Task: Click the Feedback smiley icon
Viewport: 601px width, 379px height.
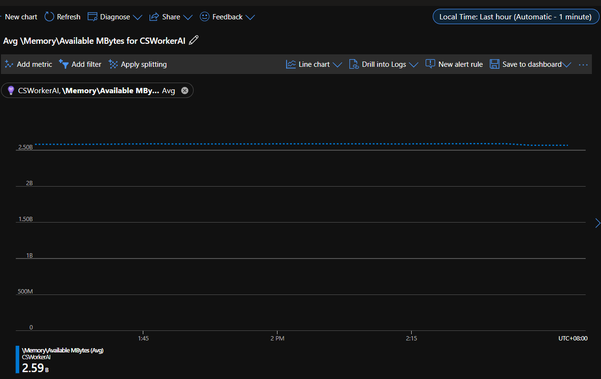Action: click(x=205, y=17)
